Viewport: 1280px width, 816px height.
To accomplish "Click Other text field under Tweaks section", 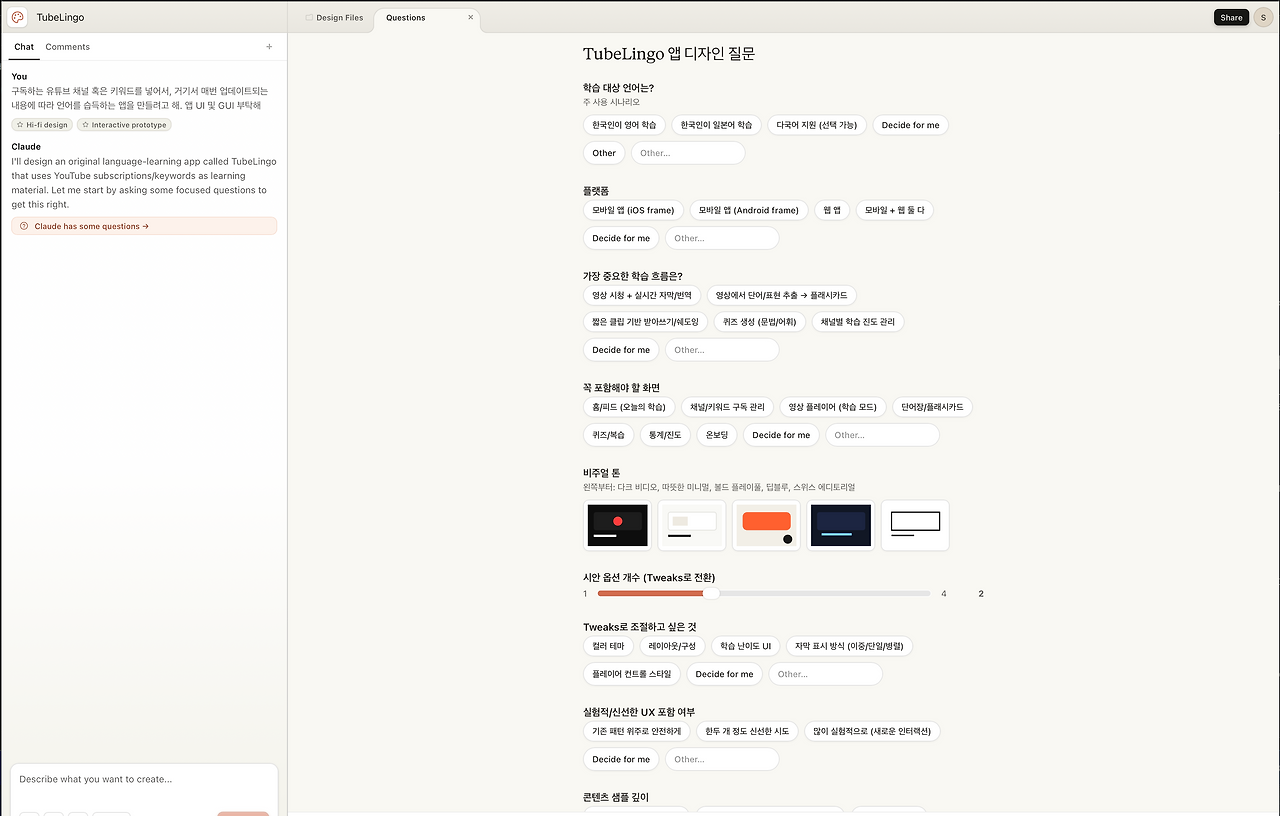I will click(x=825, y=674).
